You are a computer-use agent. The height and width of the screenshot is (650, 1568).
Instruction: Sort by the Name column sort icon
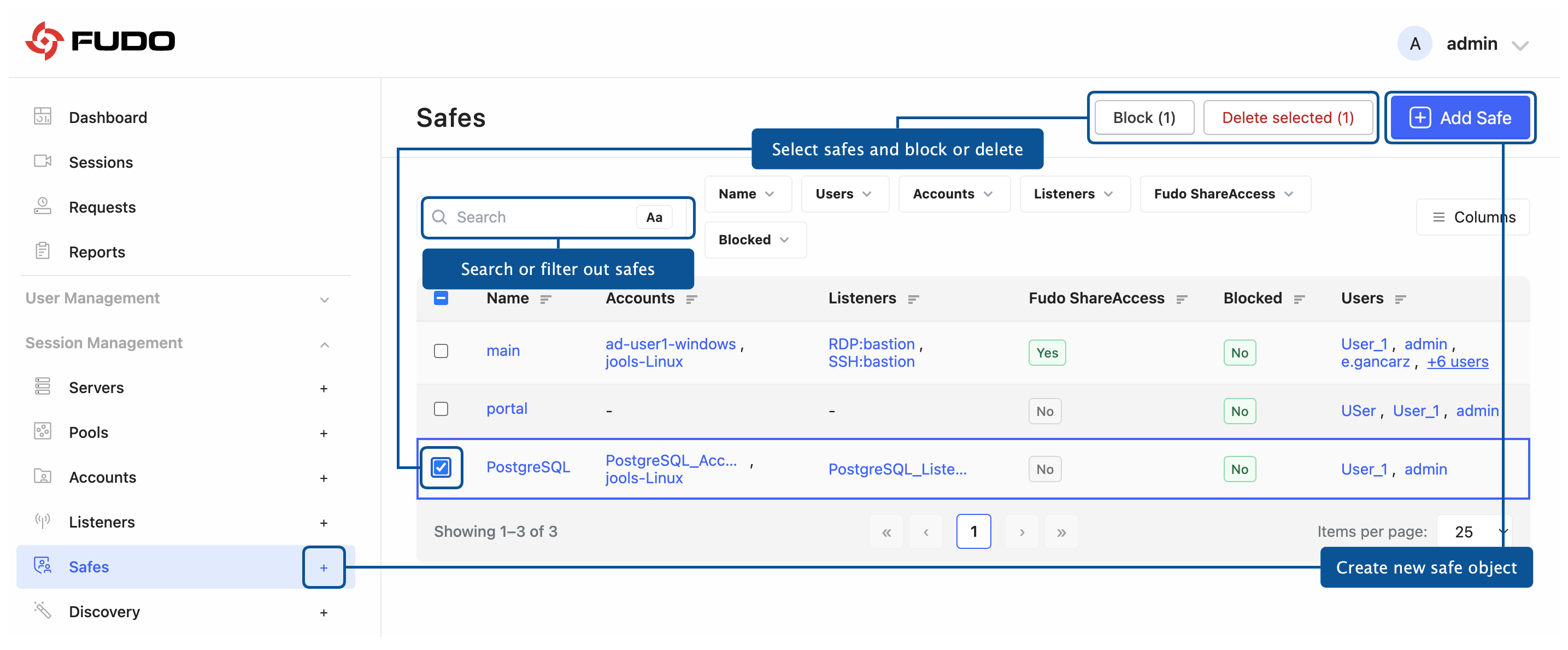(x=545, y=299)
